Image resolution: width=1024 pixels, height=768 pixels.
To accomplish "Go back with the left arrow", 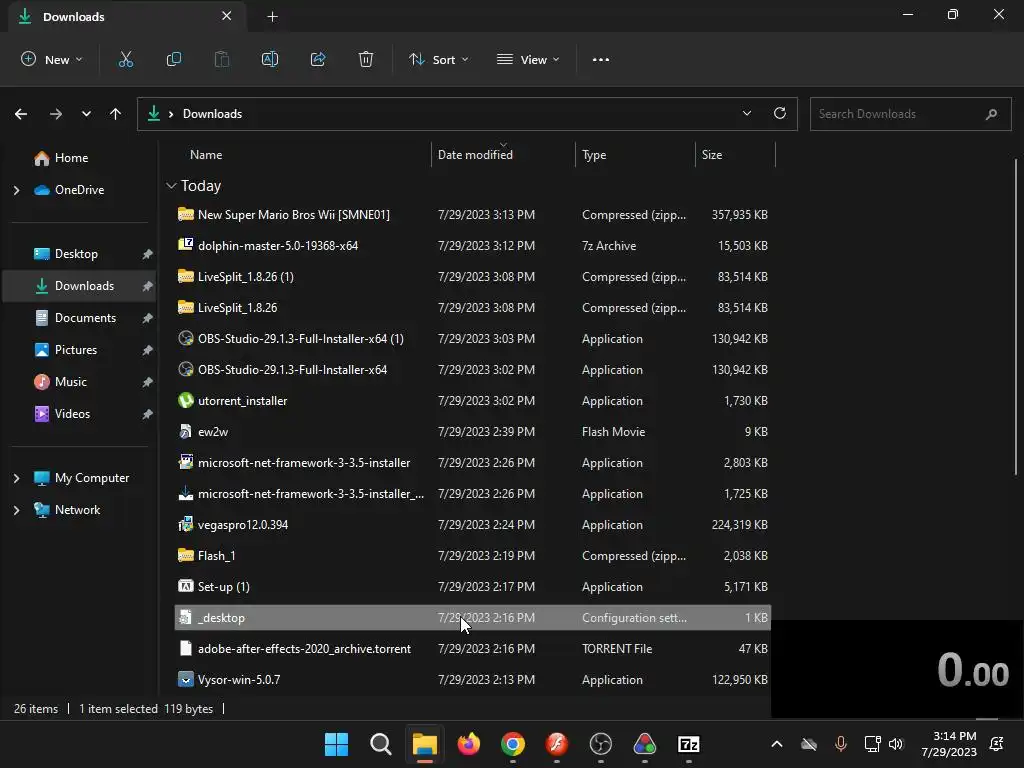I will (21, 114).
